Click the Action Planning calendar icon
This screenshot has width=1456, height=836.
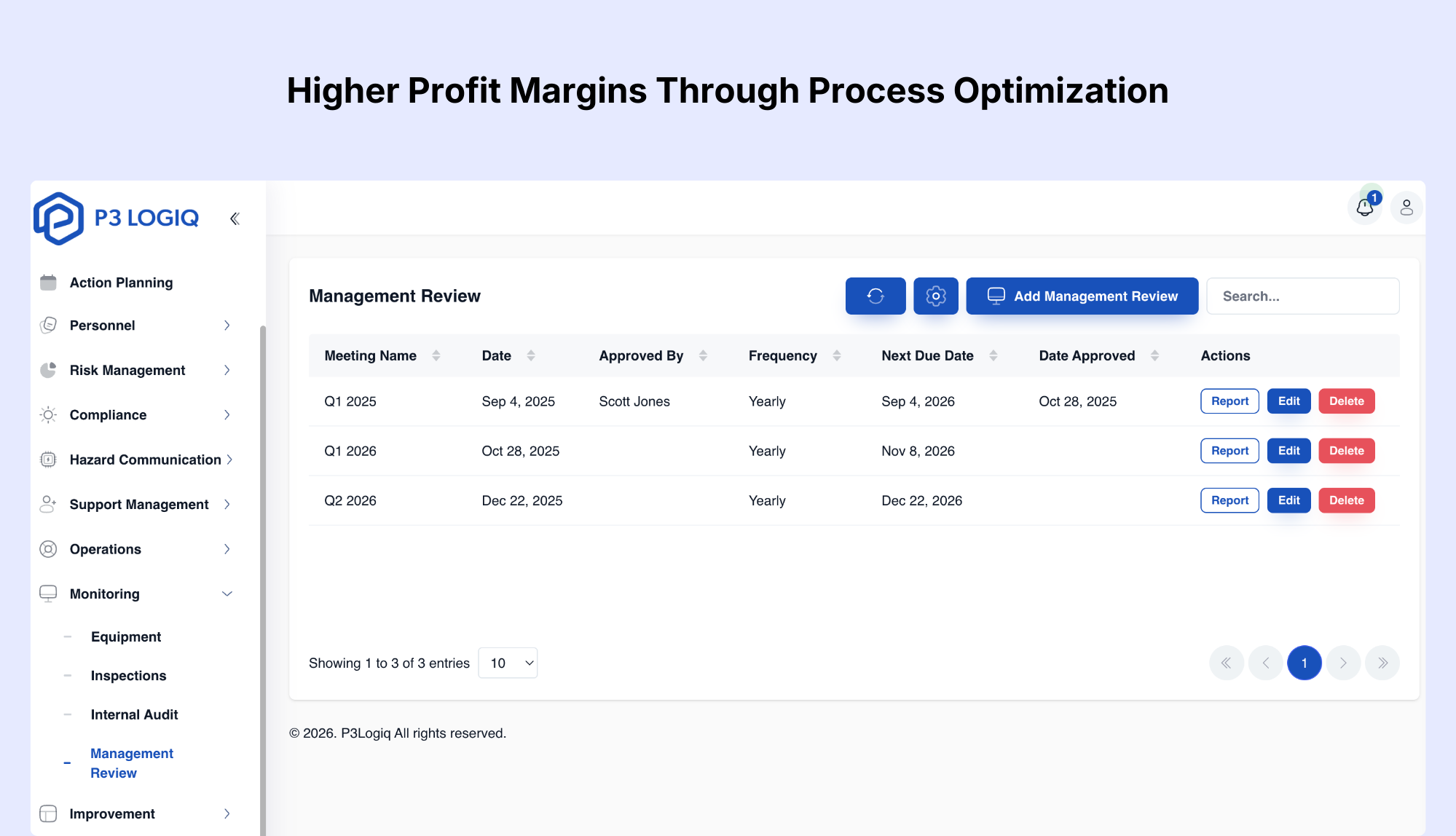point(48,283)
